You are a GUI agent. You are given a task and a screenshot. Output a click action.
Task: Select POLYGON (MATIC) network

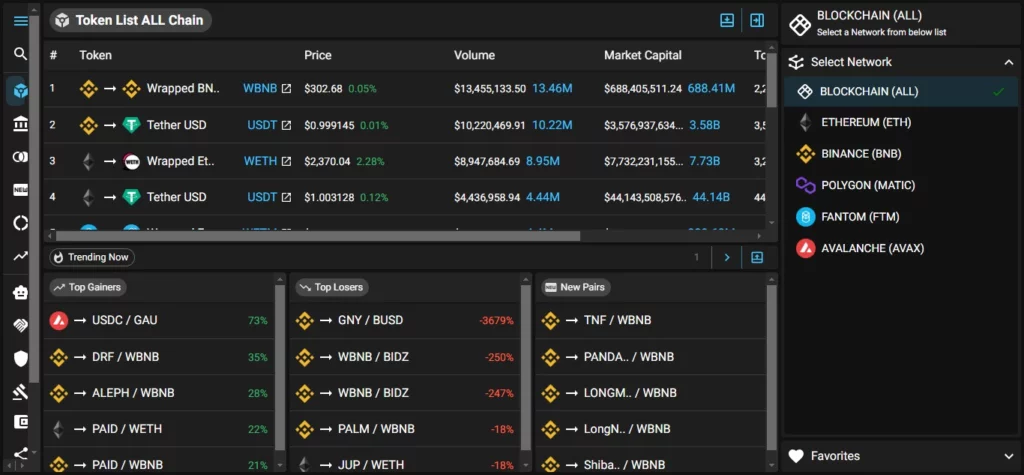[x=901, y=186]
